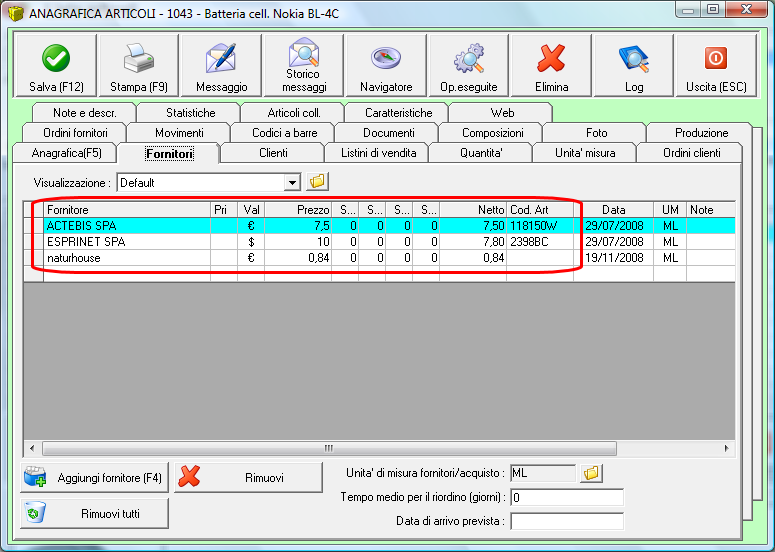
Task: Open the Log book button
Action: pyautogui.click(x=634, y=65)
